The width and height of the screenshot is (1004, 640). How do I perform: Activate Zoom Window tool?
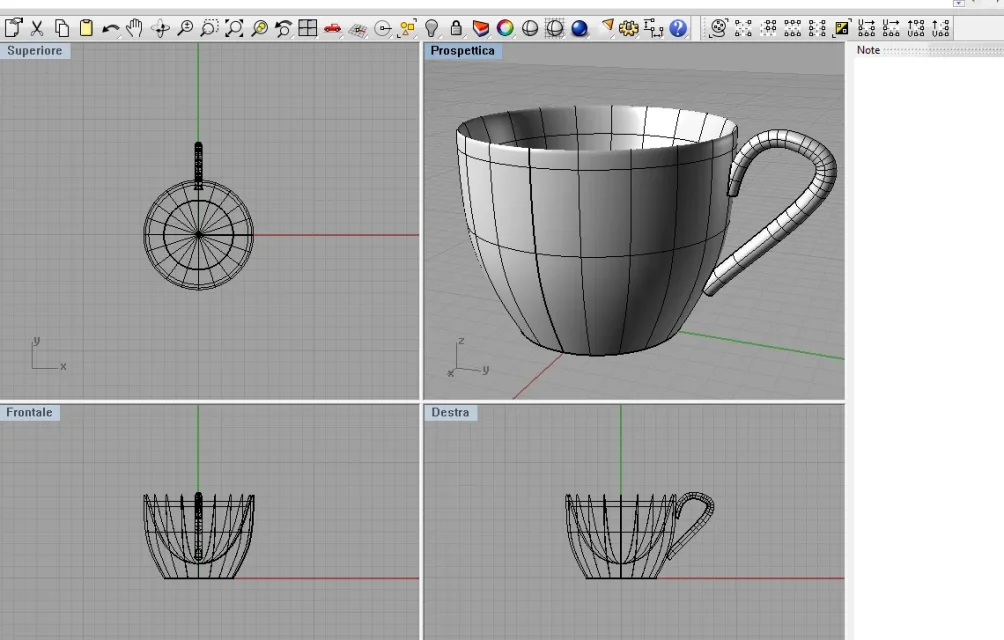coord(210,29)
